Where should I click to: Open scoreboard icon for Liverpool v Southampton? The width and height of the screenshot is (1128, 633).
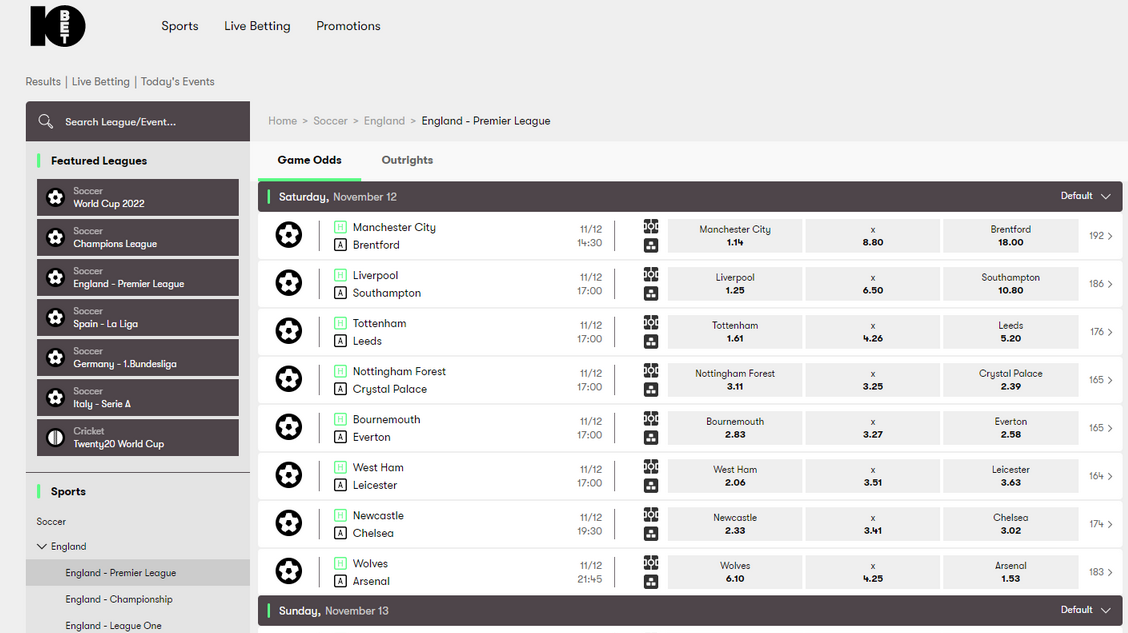pos(651,274)
